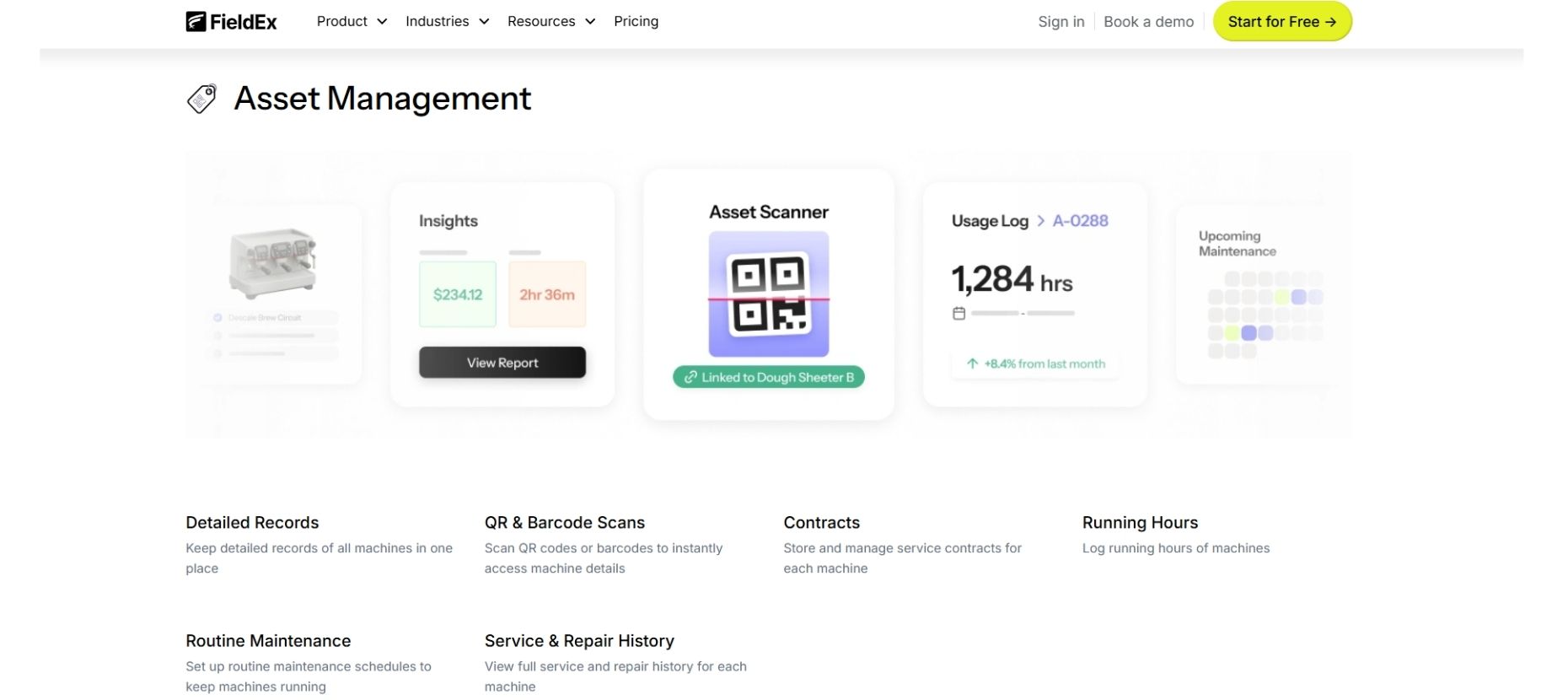Click the View Report button
This screenshot has height=700, width=1568.
coord(502,363)
